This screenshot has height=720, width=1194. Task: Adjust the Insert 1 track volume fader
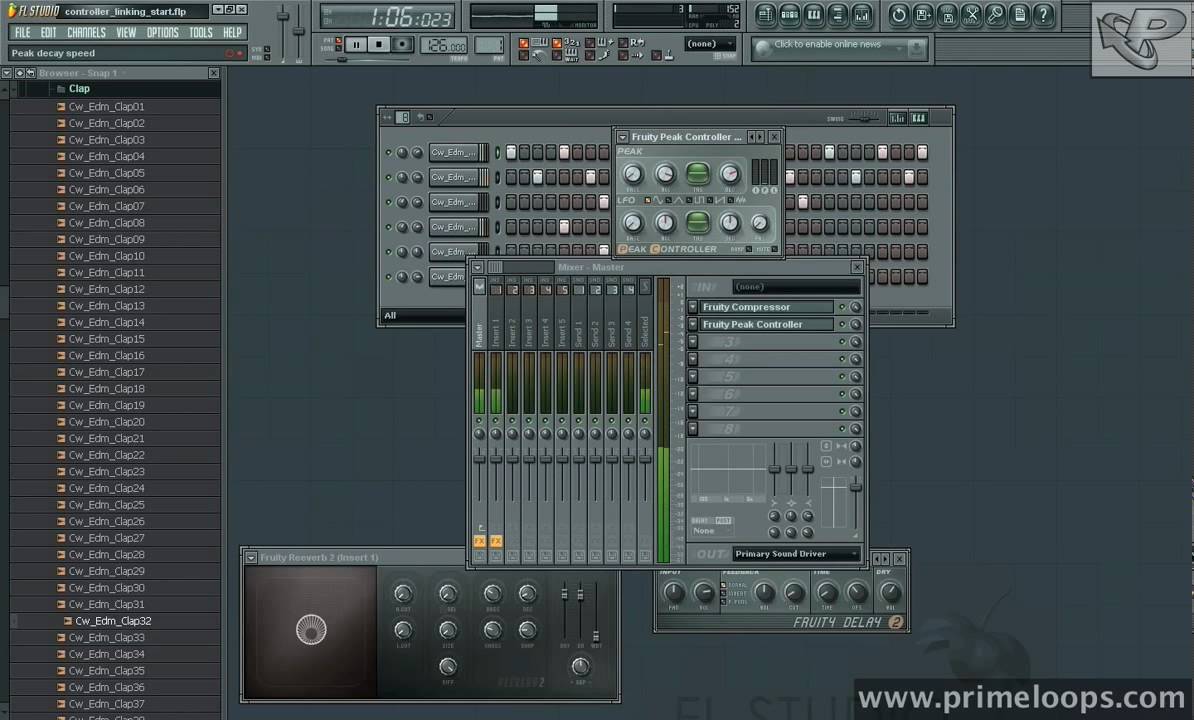coord(496,458)
